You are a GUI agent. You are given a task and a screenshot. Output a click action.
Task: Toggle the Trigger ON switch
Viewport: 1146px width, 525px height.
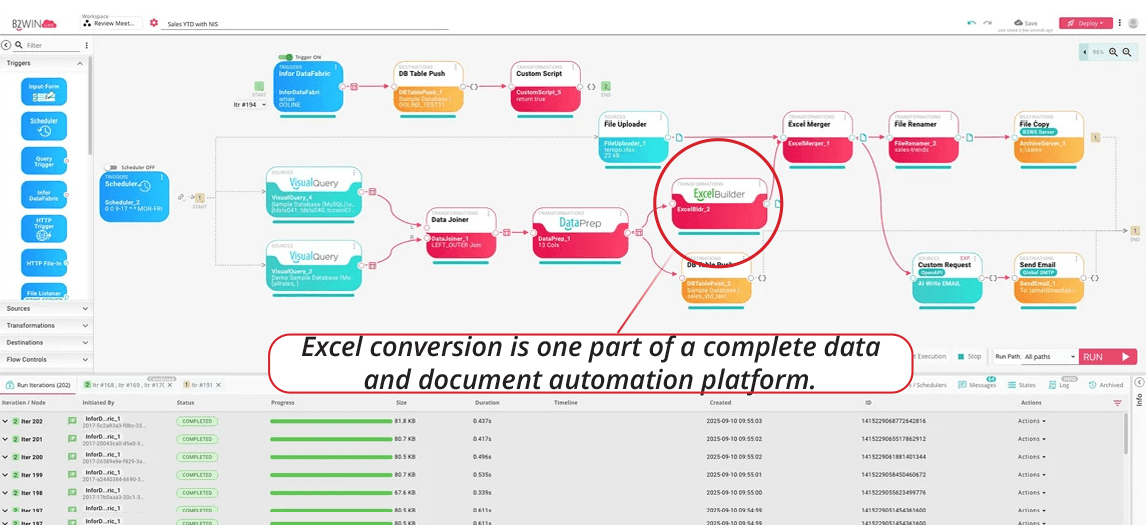(286, 56)
